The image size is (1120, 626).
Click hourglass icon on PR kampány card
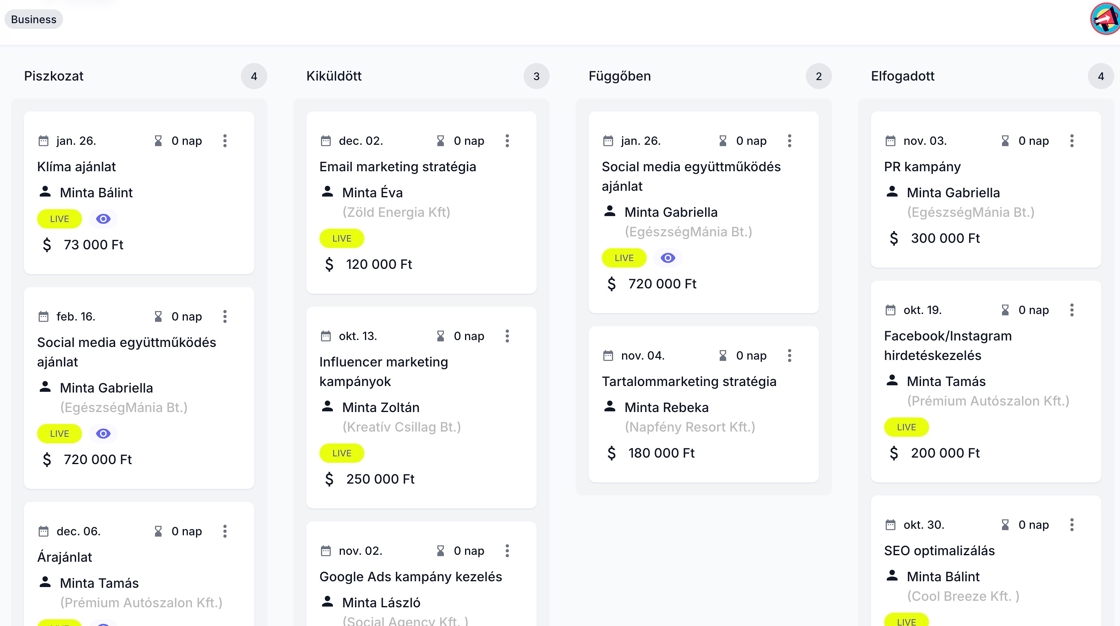[1005, 141]
